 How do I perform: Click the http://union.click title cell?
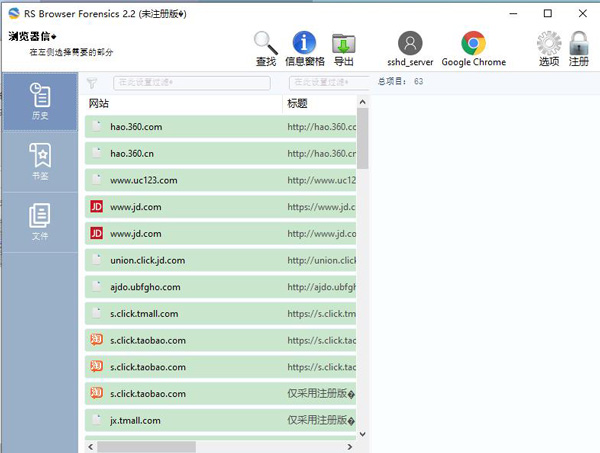pos(321,260)
